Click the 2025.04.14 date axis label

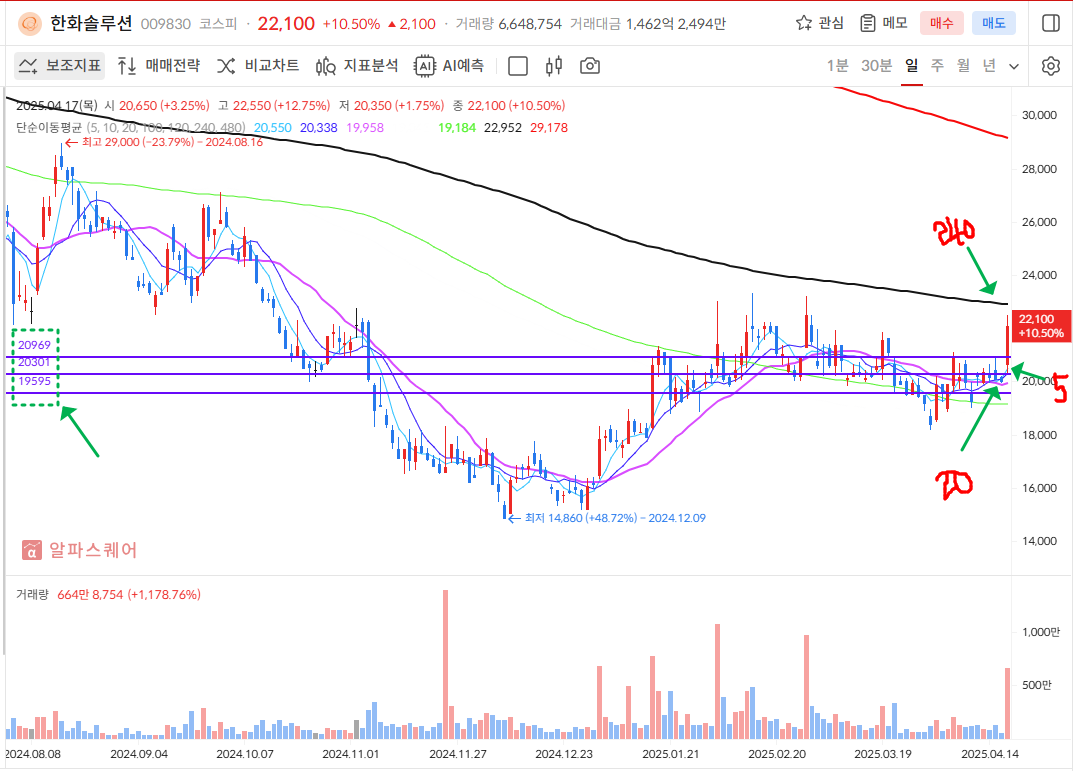click(990, 754)
